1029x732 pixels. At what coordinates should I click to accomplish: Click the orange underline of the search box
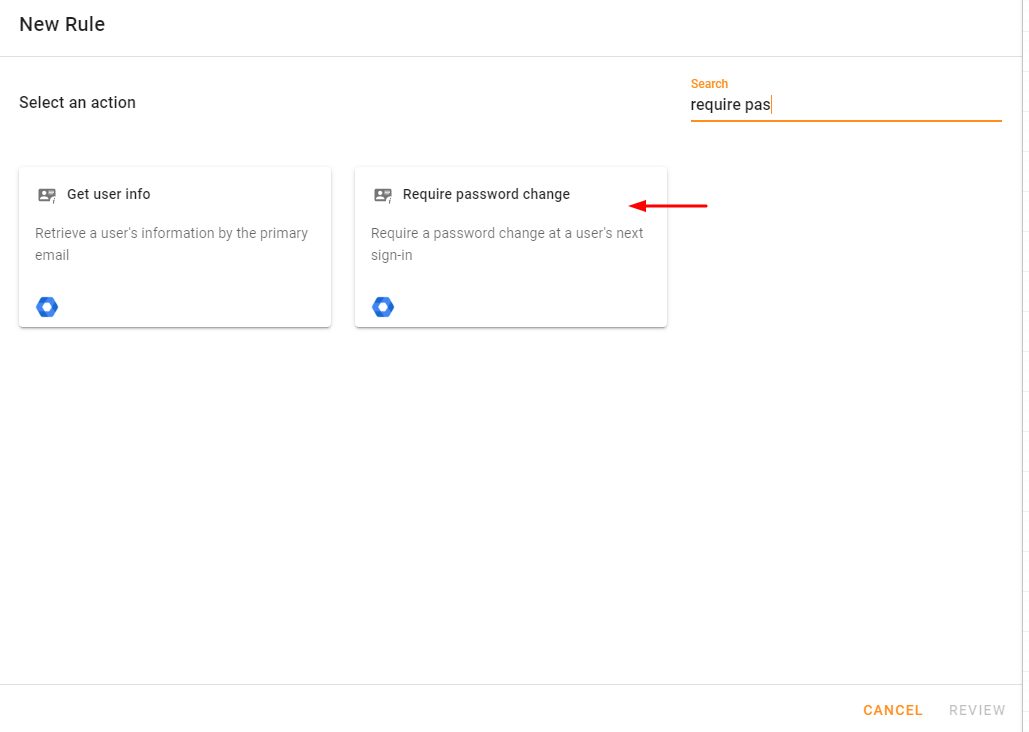click(x=846, y=121)
